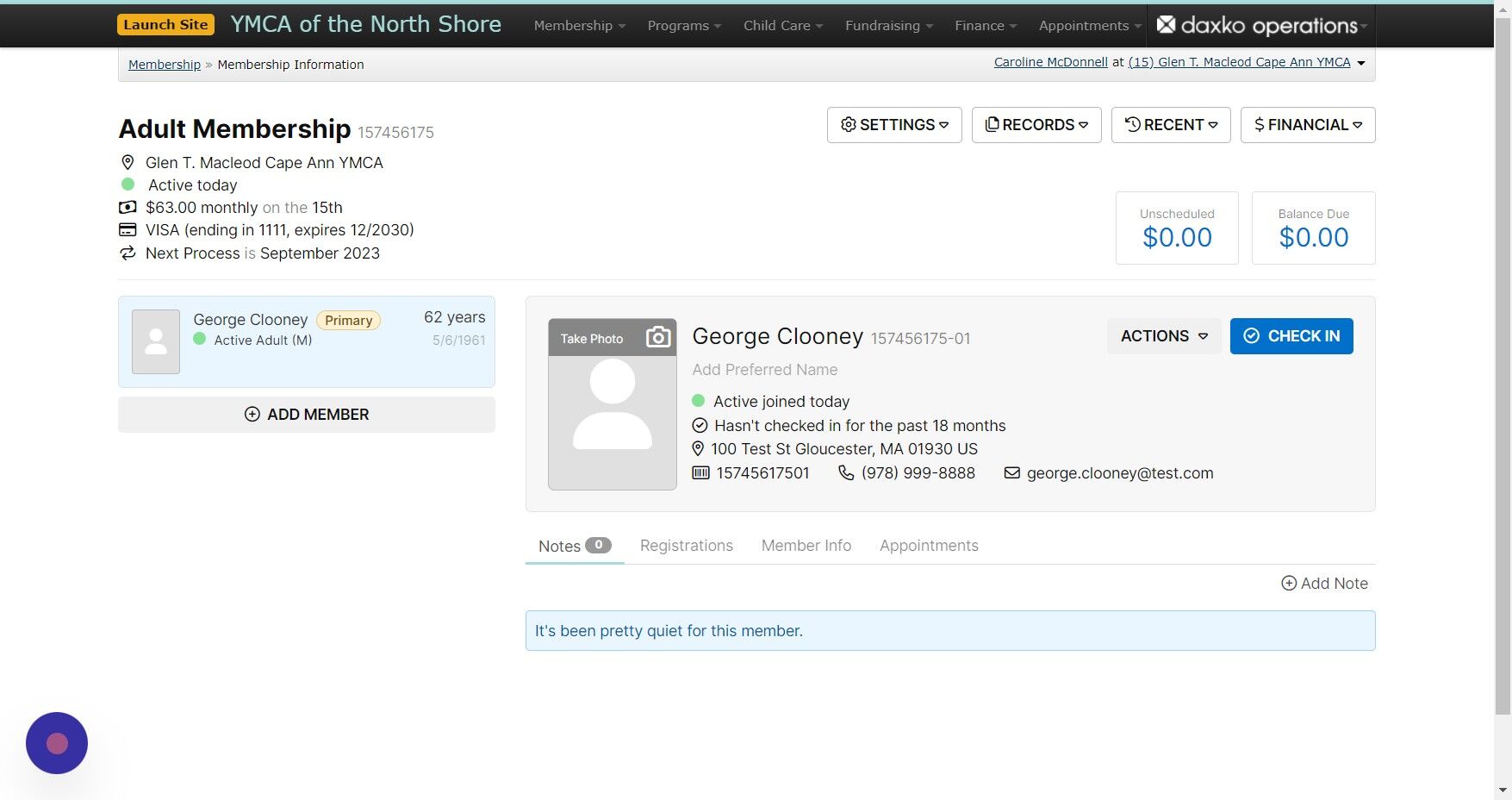Click the green status dot beside Active joined today
This screenshot has width=1512, height=800.
point(699,401)
